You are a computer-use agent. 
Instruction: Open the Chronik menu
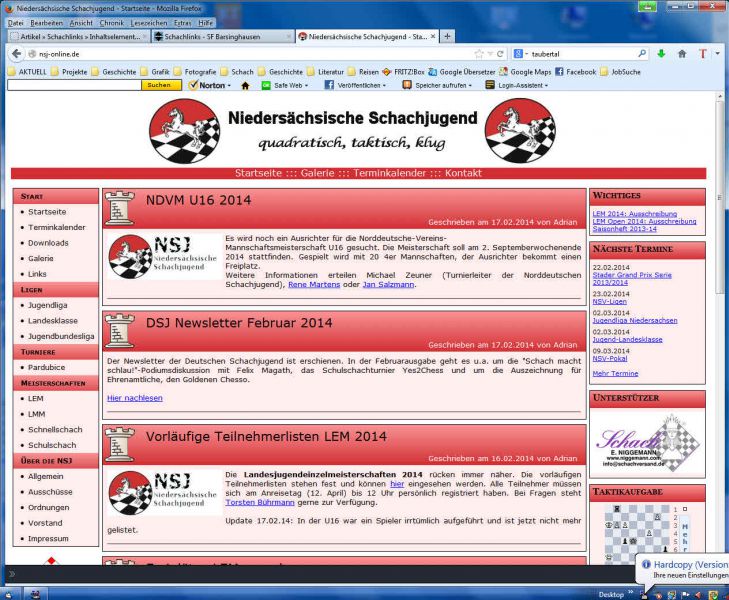point(112,23)
